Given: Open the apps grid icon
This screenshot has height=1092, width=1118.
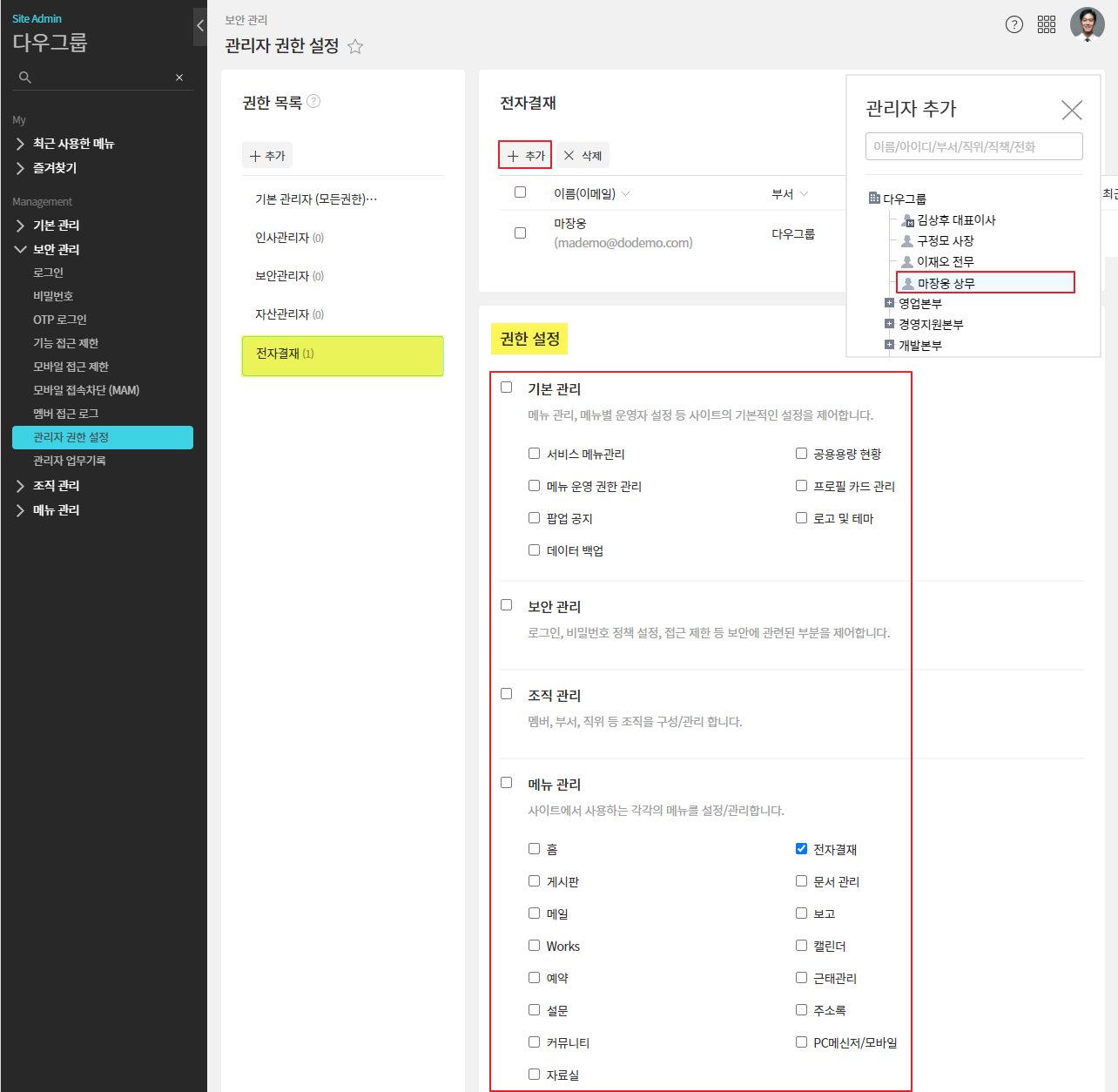Looking at the screenshot, I should point(1047,24).
